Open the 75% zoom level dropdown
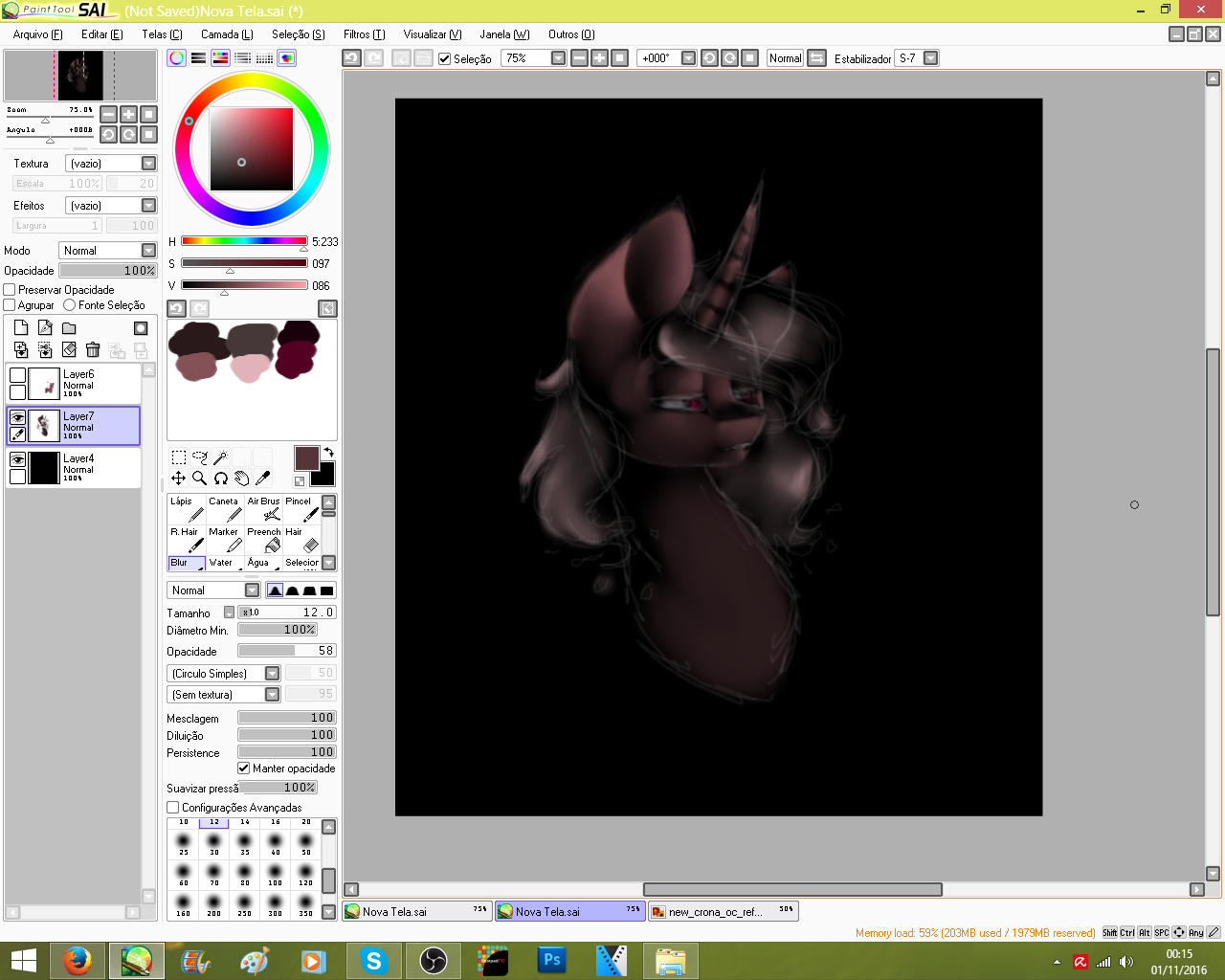Viewport: 1225px width, 980px height. pos(558,58)
